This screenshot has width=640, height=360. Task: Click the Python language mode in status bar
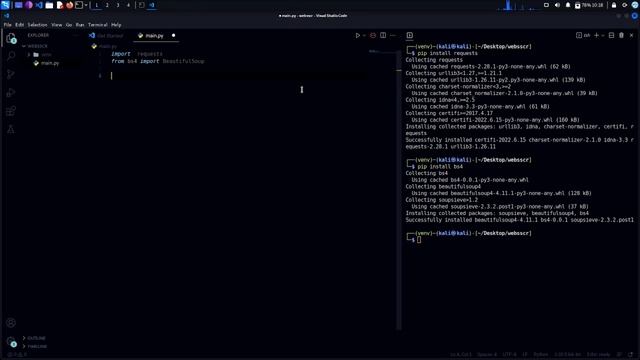[541, 355]
